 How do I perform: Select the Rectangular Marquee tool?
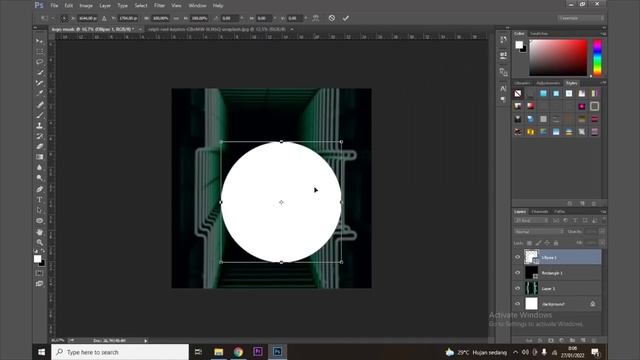[39, 51]
